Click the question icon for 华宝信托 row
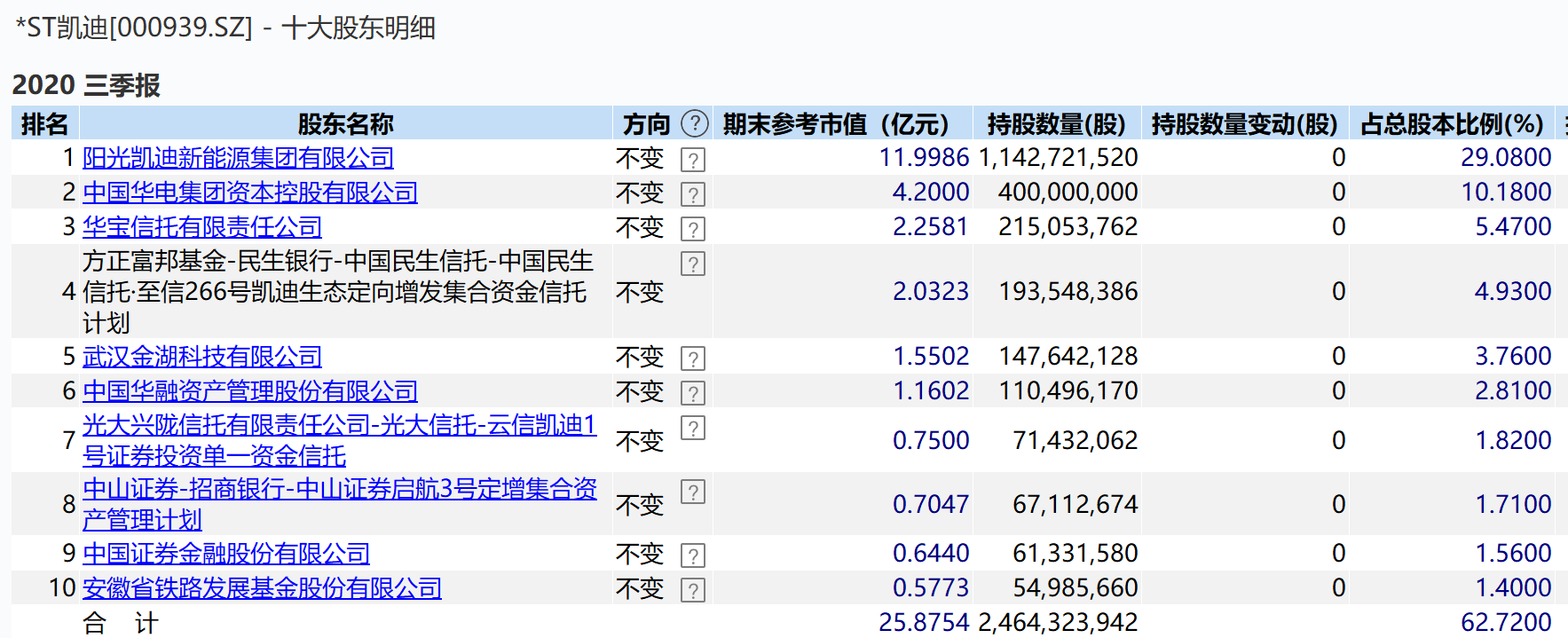This screenshot has height=638, width=1568. click(x=693, y=229)
